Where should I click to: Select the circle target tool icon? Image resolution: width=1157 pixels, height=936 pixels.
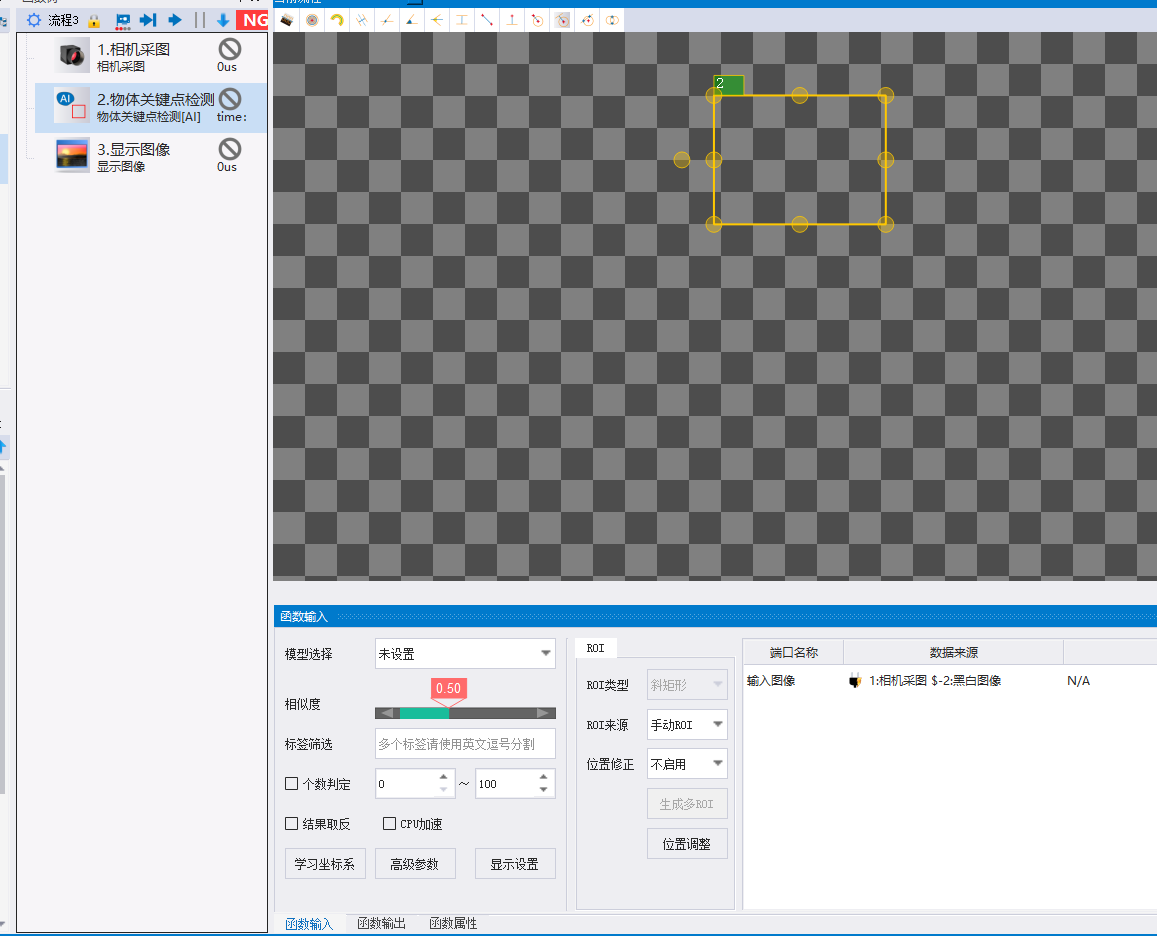(312, 20)
